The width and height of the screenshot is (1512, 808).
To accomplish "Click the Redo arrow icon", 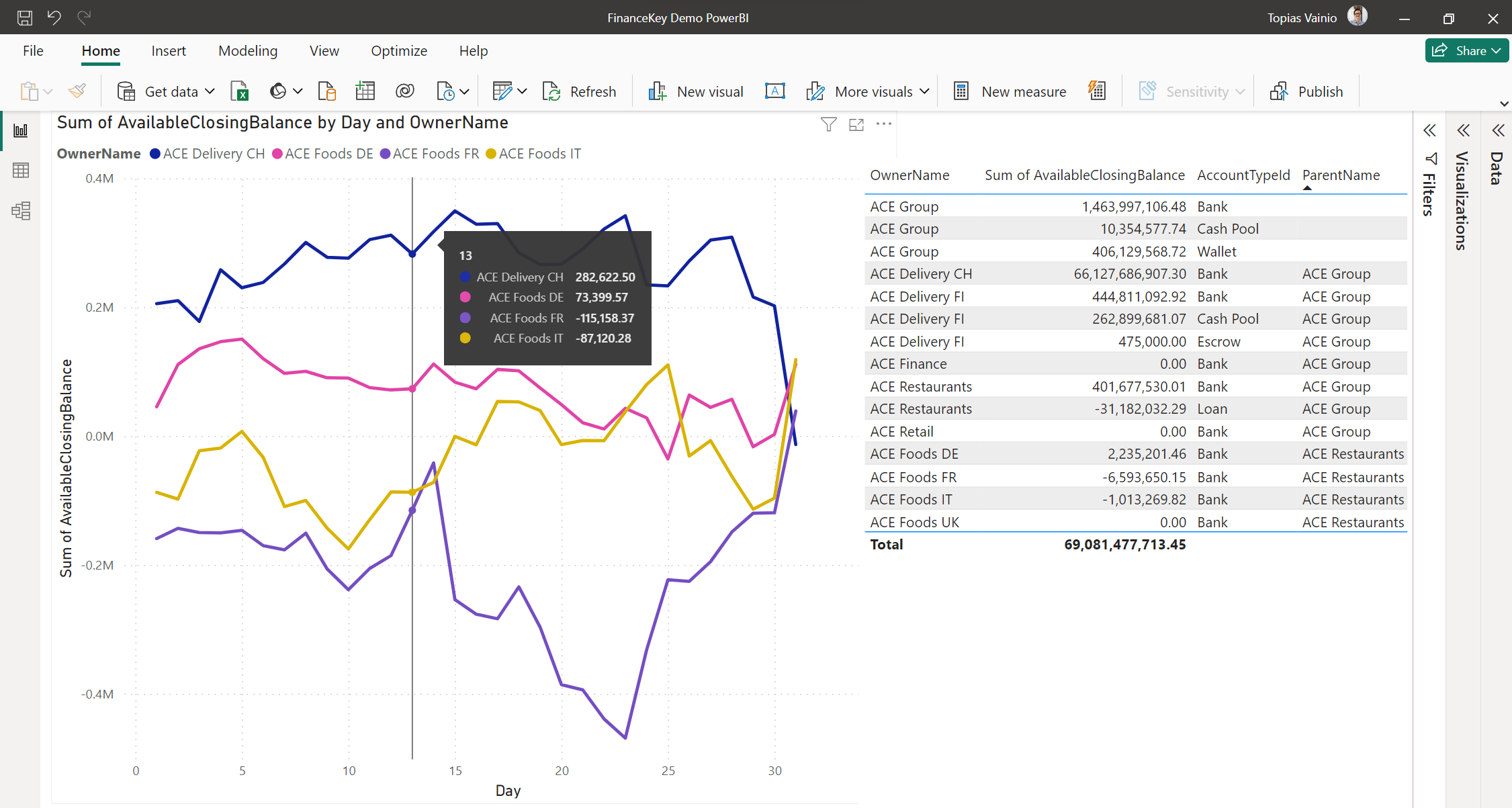I will pyautogui.click(x=84, y=17).
